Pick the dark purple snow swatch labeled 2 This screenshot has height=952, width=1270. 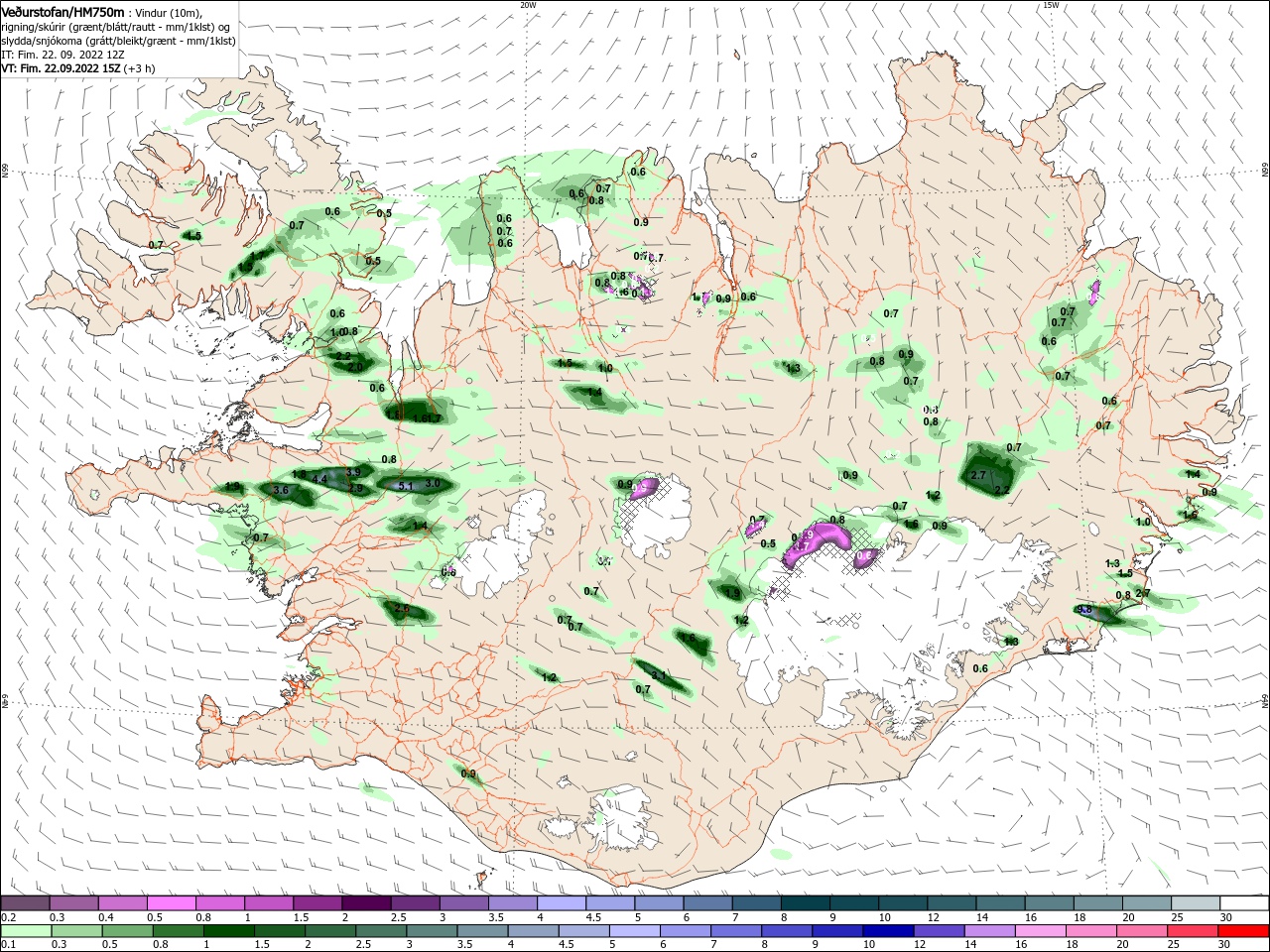click(365, 903)
